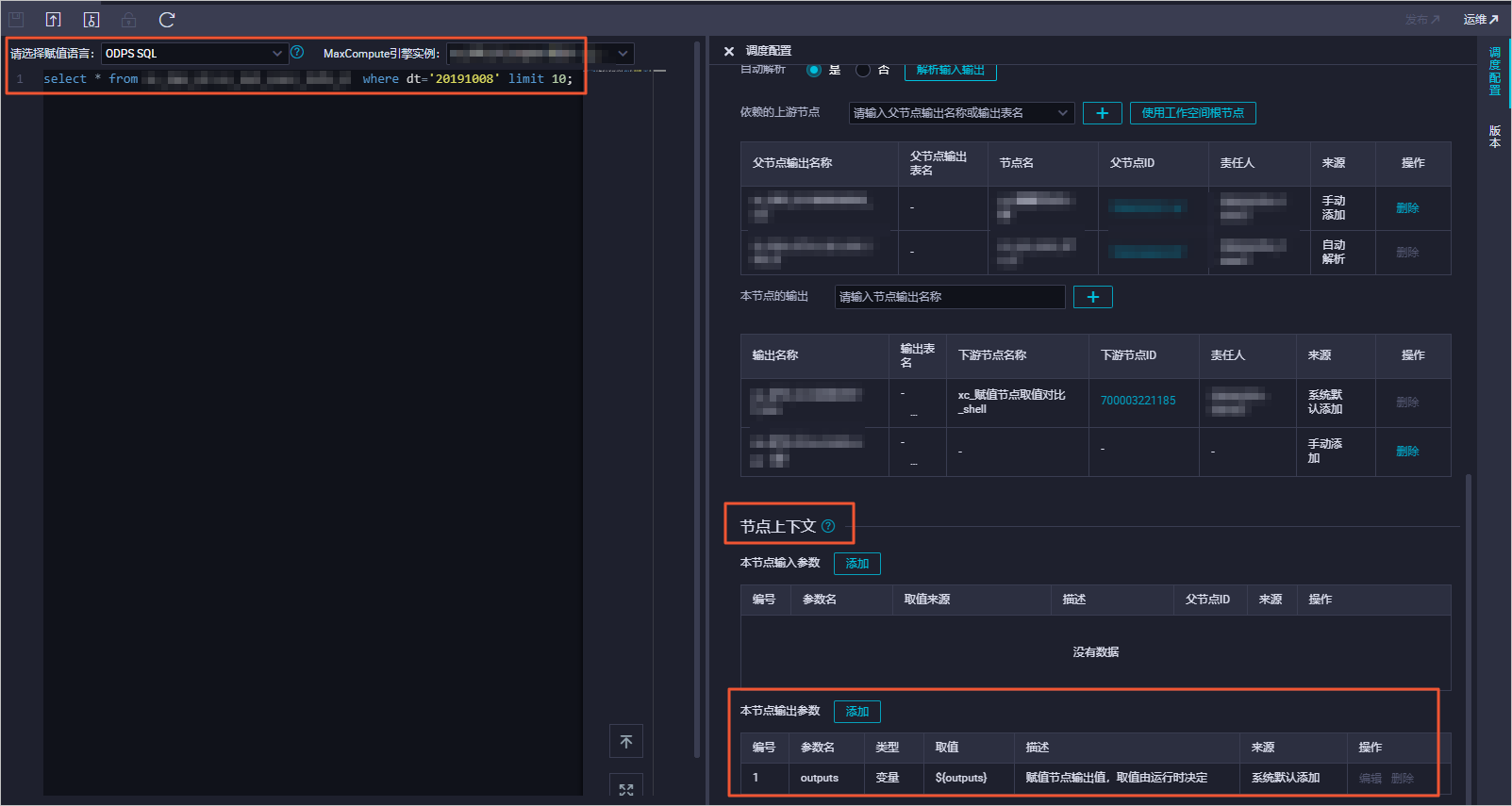The height and width of the screenshot is (806, 1512).
Task: Click the disabled save icon in toolbar
Action: (16, 20)
